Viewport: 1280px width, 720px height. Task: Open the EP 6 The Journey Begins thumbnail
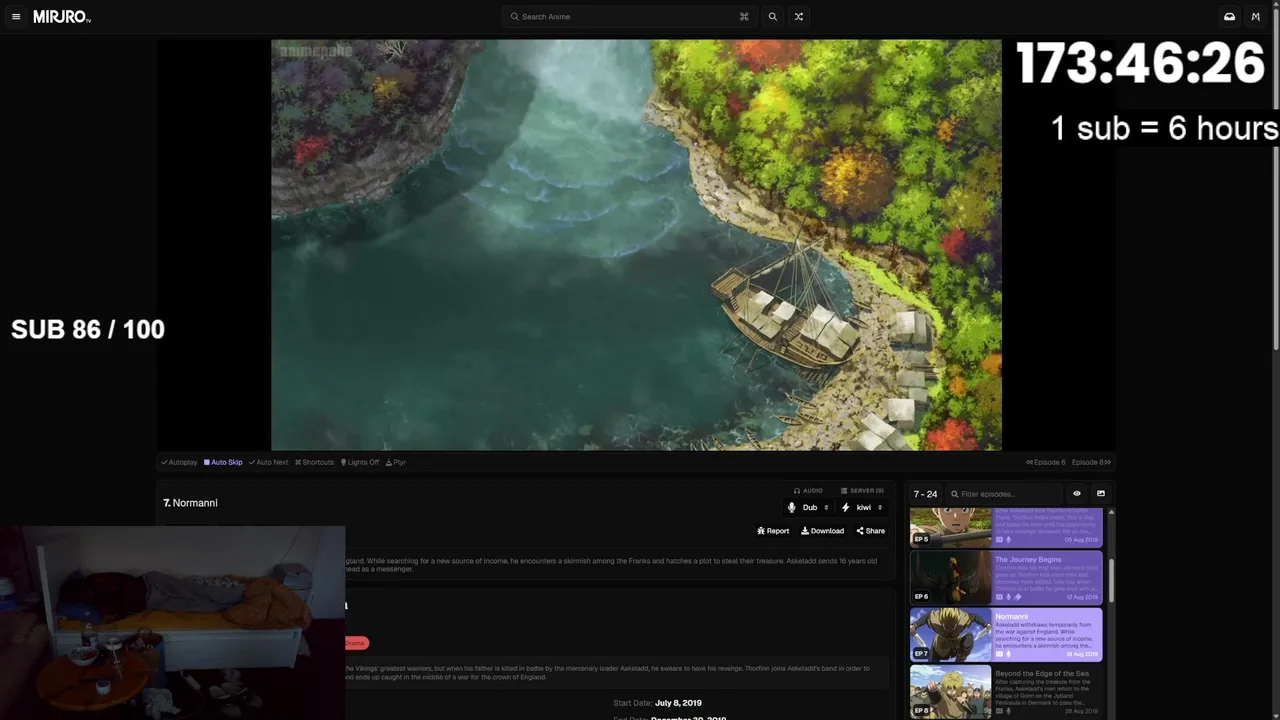click(x=950, y=577)
